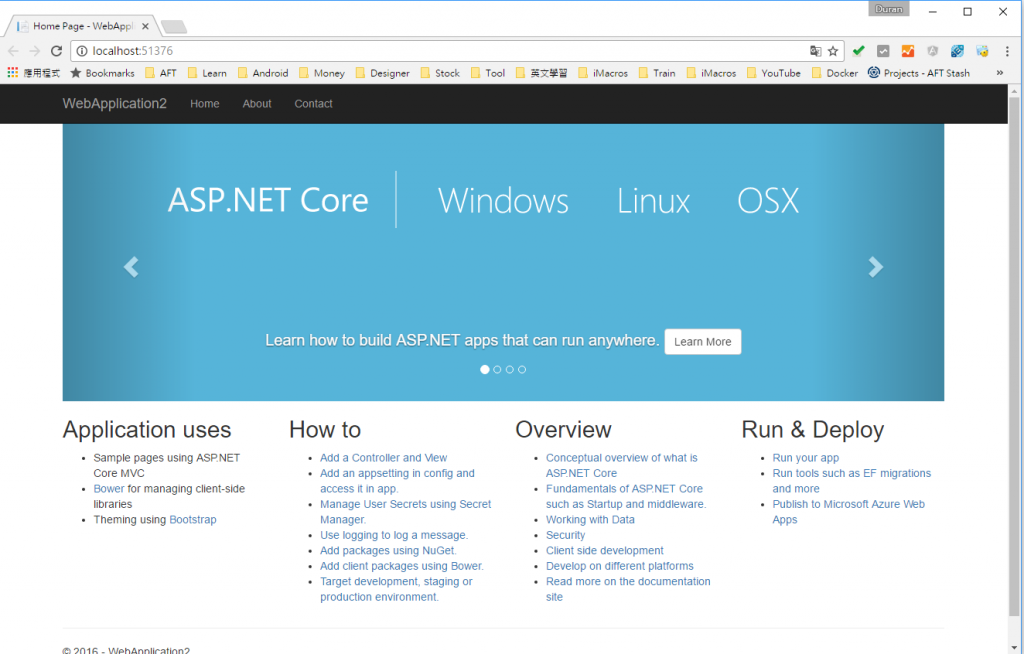Select the second carousel indicator dot
1024x654 pixels.
(497, 370)
